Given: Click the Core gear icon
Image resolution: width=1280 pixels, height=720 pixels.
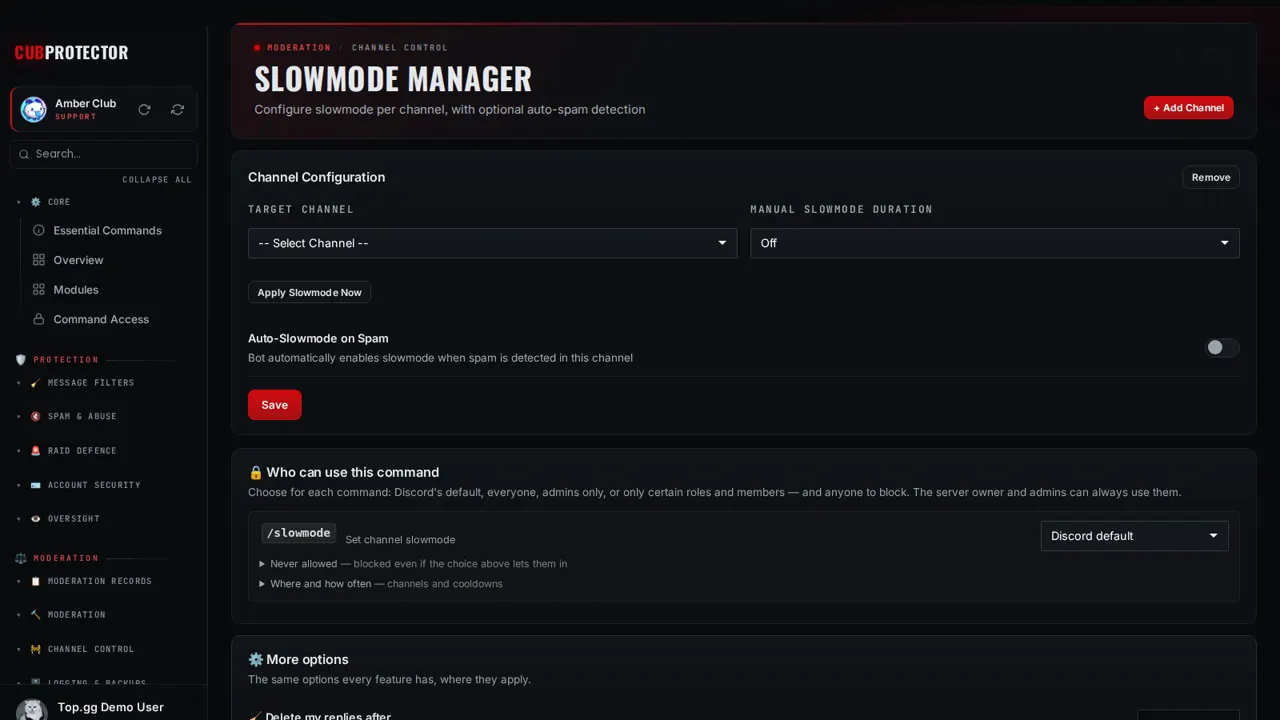Looking at the screenshot, I should point(36,202).
